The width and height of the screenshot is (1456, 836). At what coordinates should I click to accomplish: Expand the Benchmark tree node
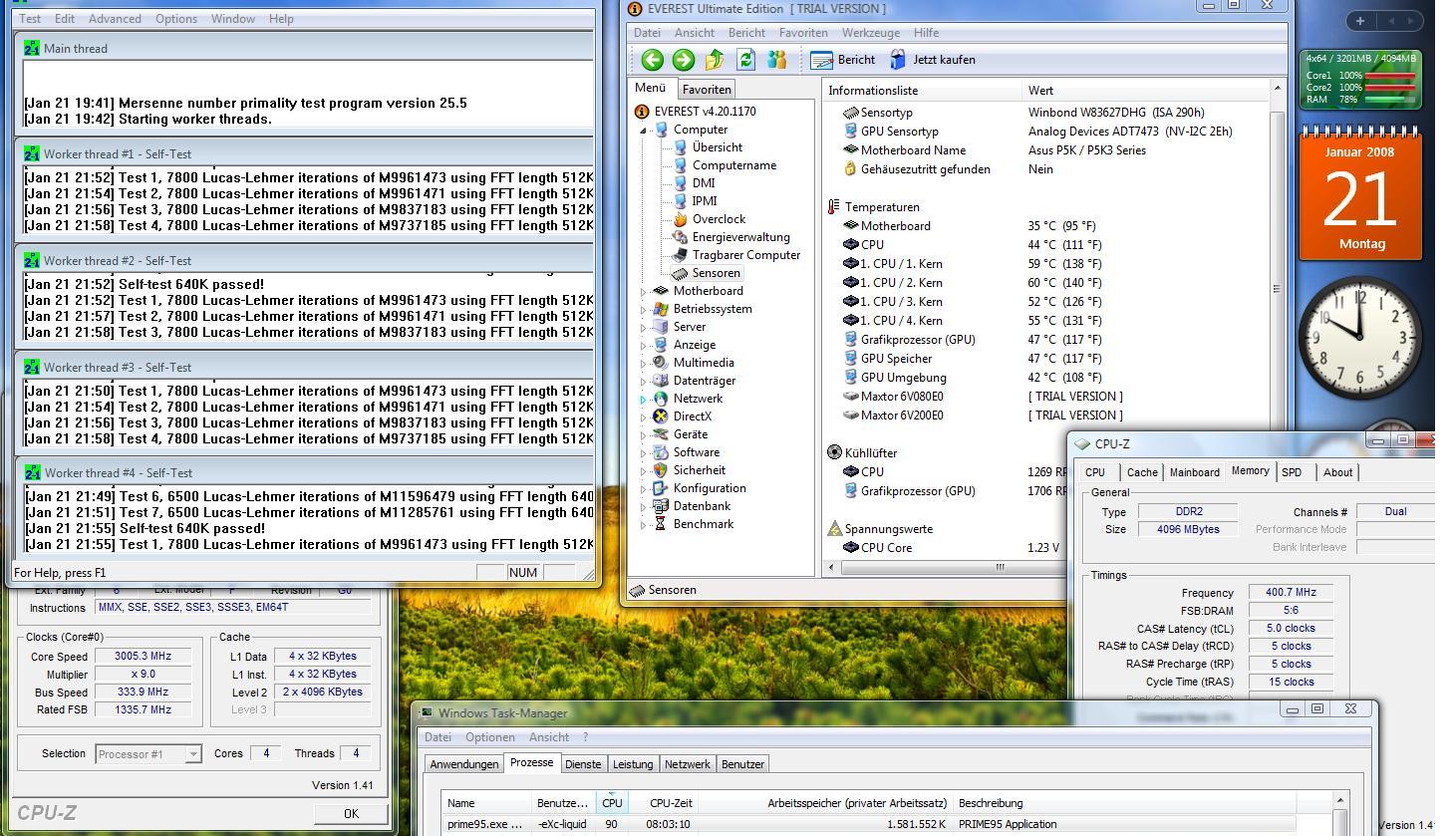pos(644,524)
